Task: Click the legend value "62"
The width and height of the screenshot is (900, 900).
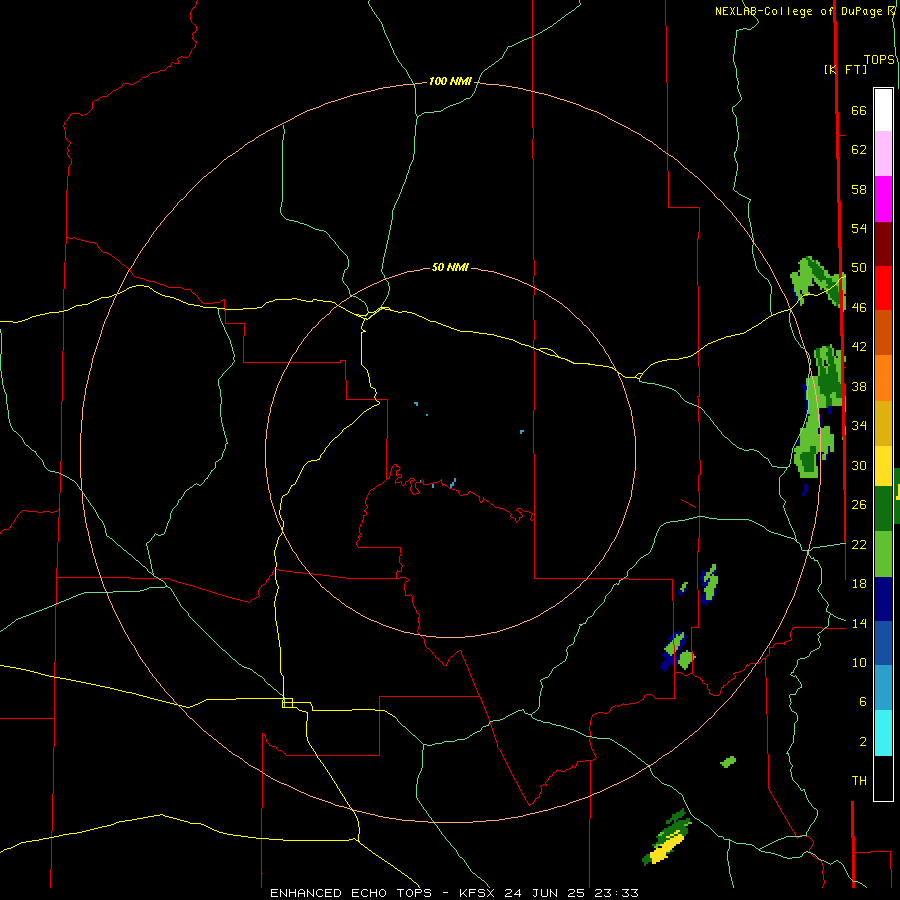Action: [x=859, y=150]
